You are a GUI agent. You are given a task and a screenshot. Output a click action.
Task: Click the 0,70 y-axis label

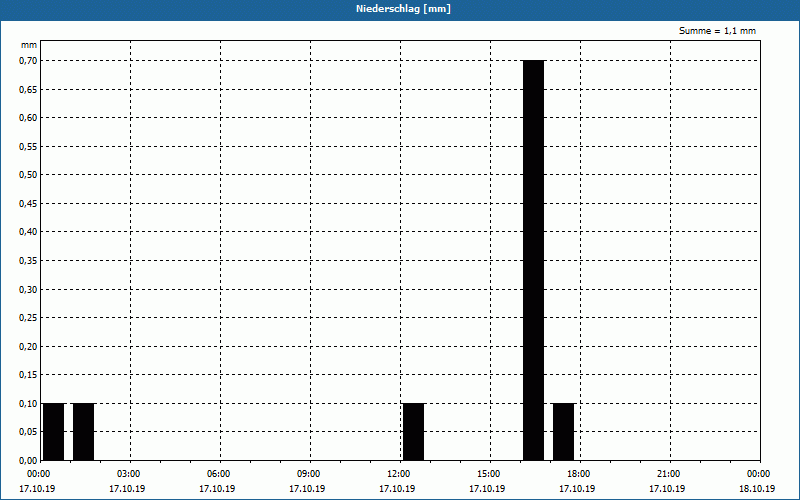click(x=28, y=61)
